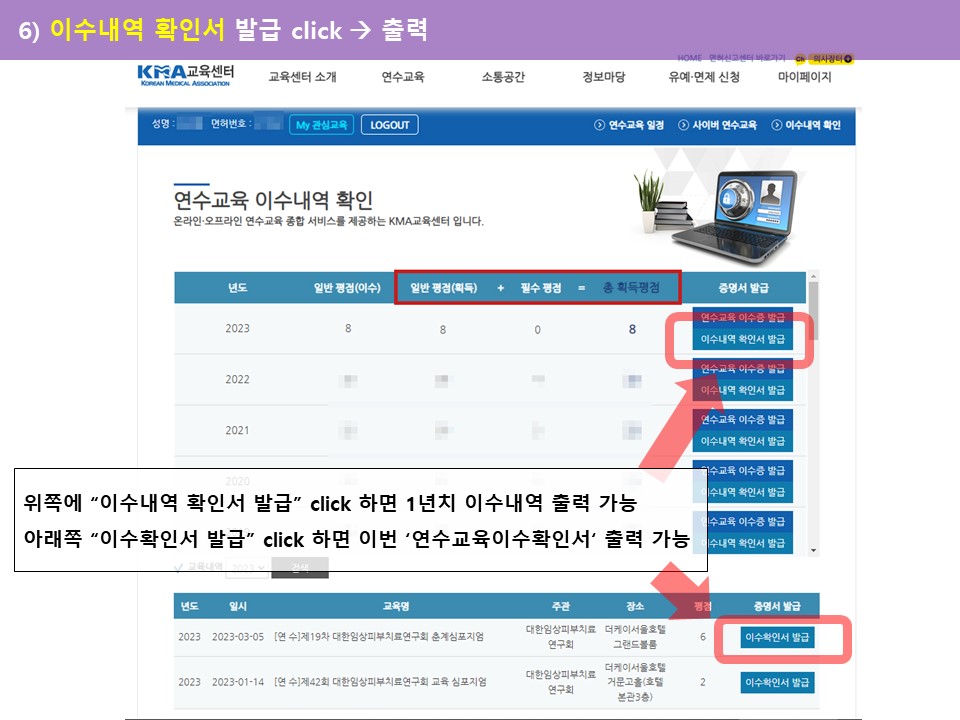
Task: Click the scrollbar down arrow of table
Action: (813, 550)
